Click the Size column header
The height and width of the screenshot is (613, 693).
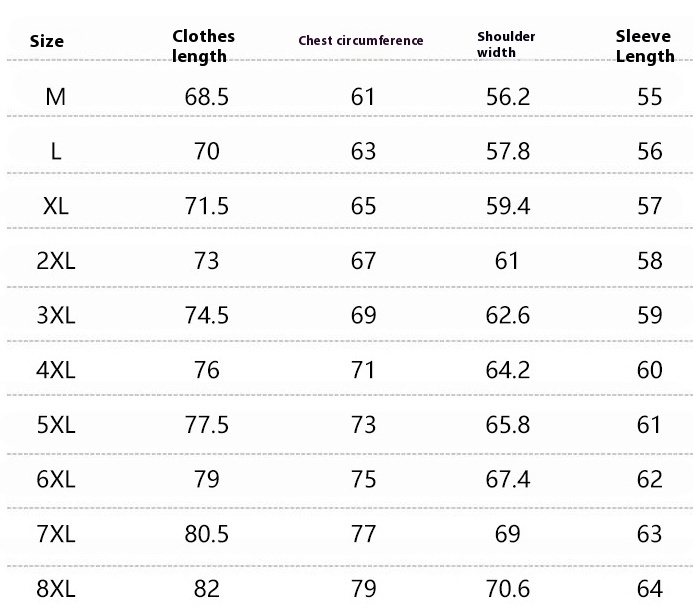[x=47, y=41]
